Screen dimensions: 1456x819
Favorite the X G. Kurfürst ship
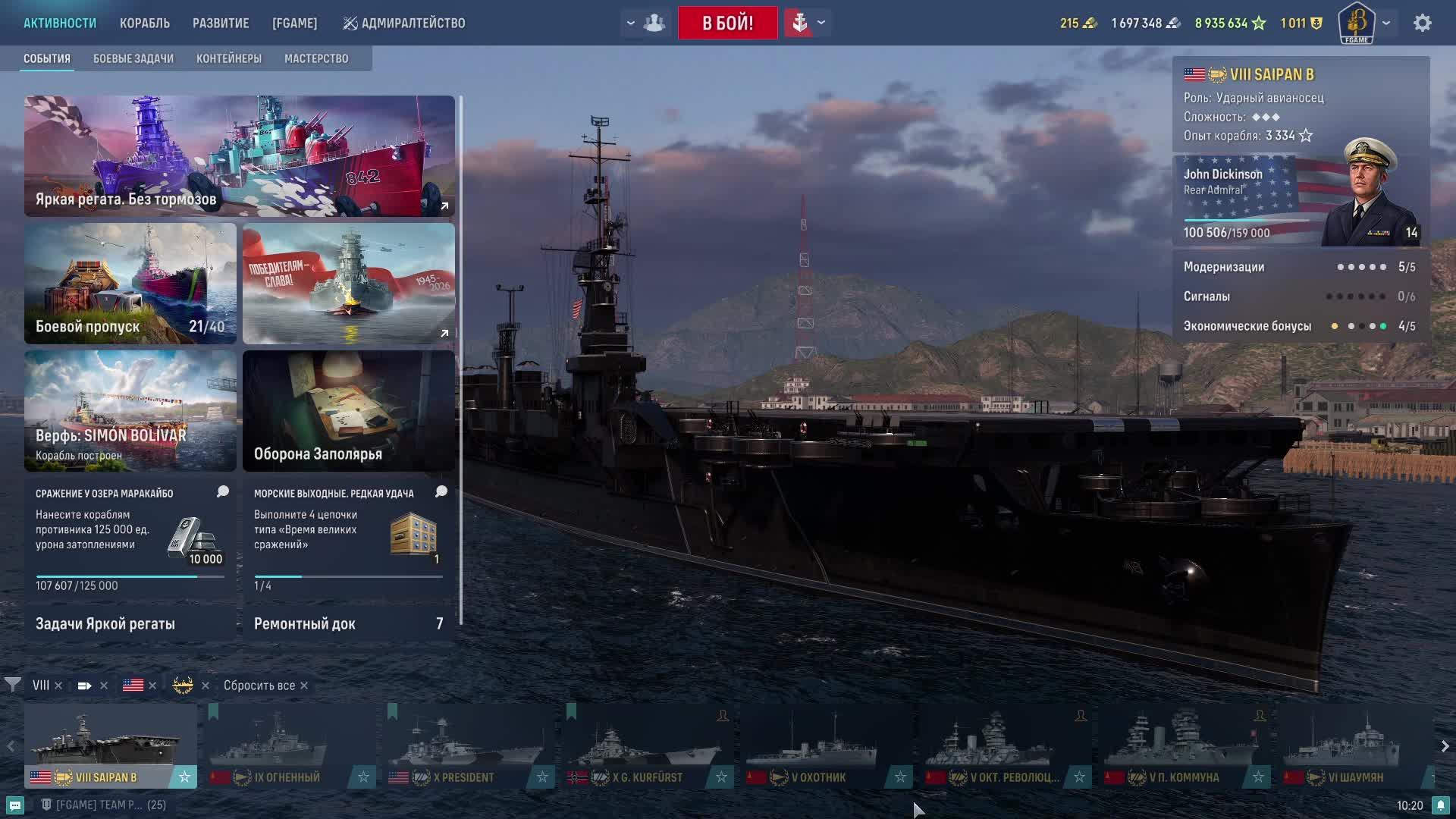coord(721,777)
